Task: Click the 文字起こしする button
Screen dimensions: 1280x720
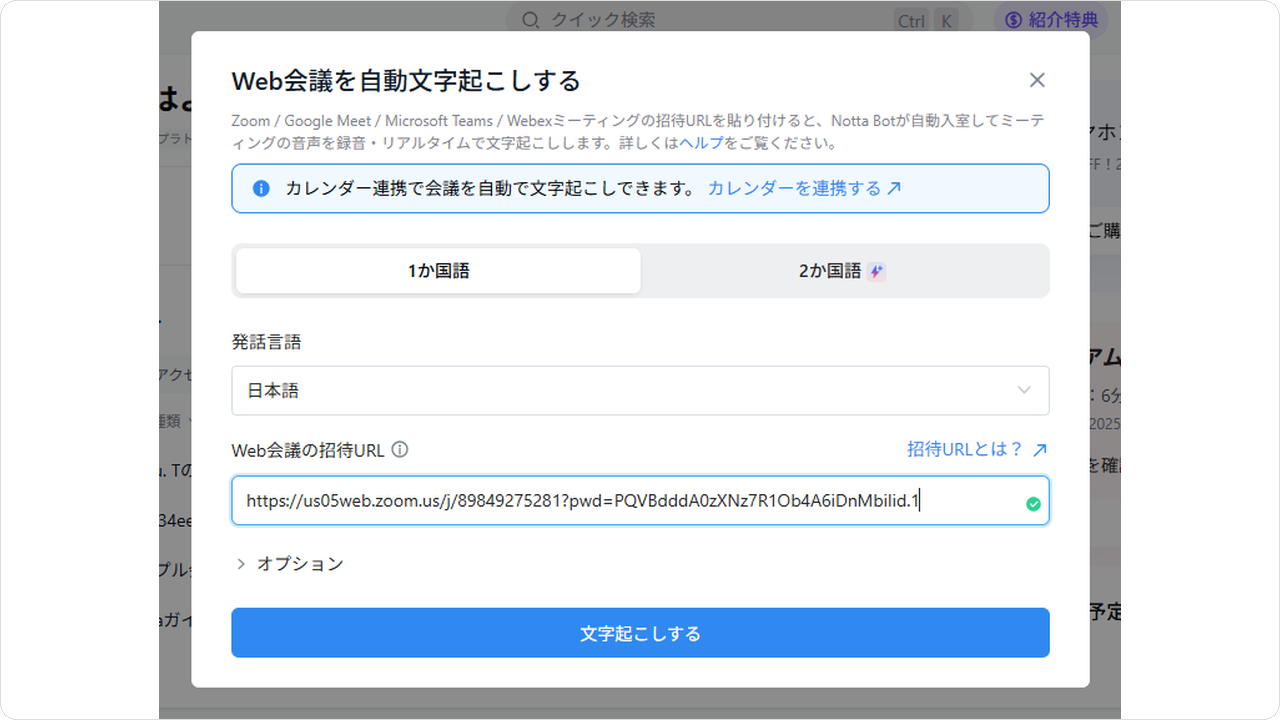Action: click(640, 633)
